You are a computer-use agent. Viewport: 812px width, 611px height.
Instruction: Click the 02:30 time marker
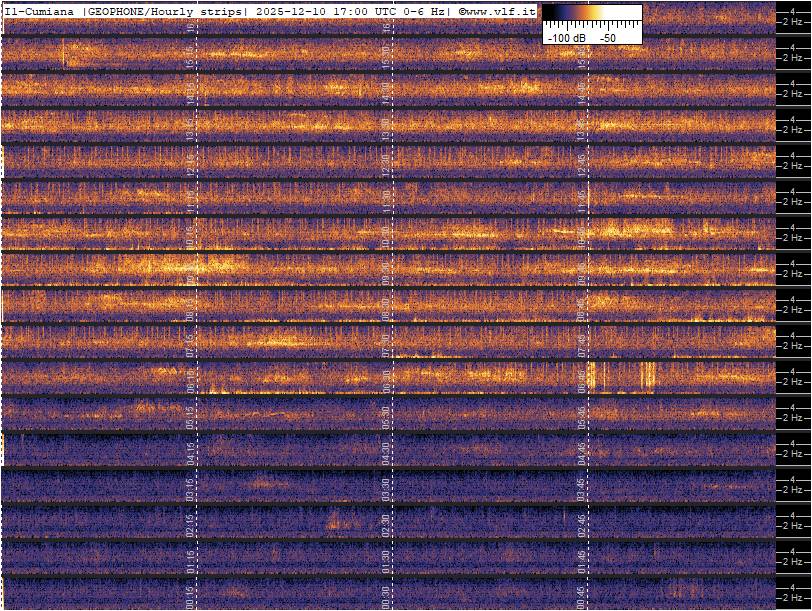tap(387, 523)
